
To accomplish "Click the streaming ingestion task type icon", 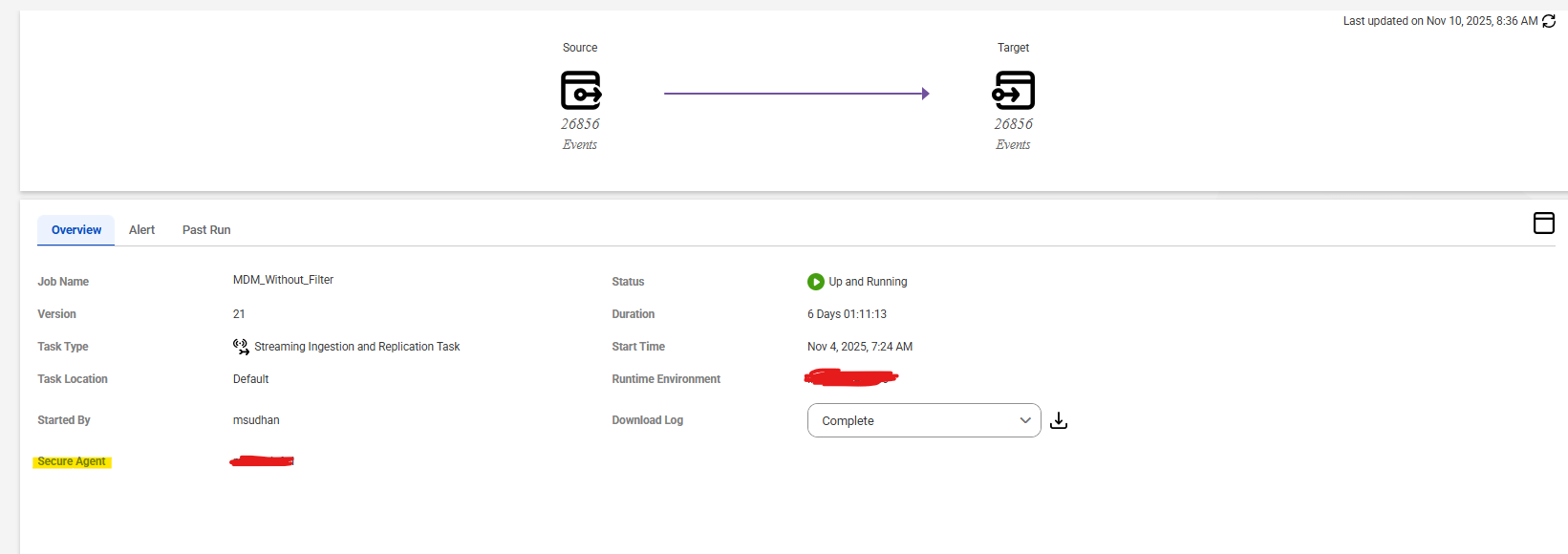I will 241,347.
